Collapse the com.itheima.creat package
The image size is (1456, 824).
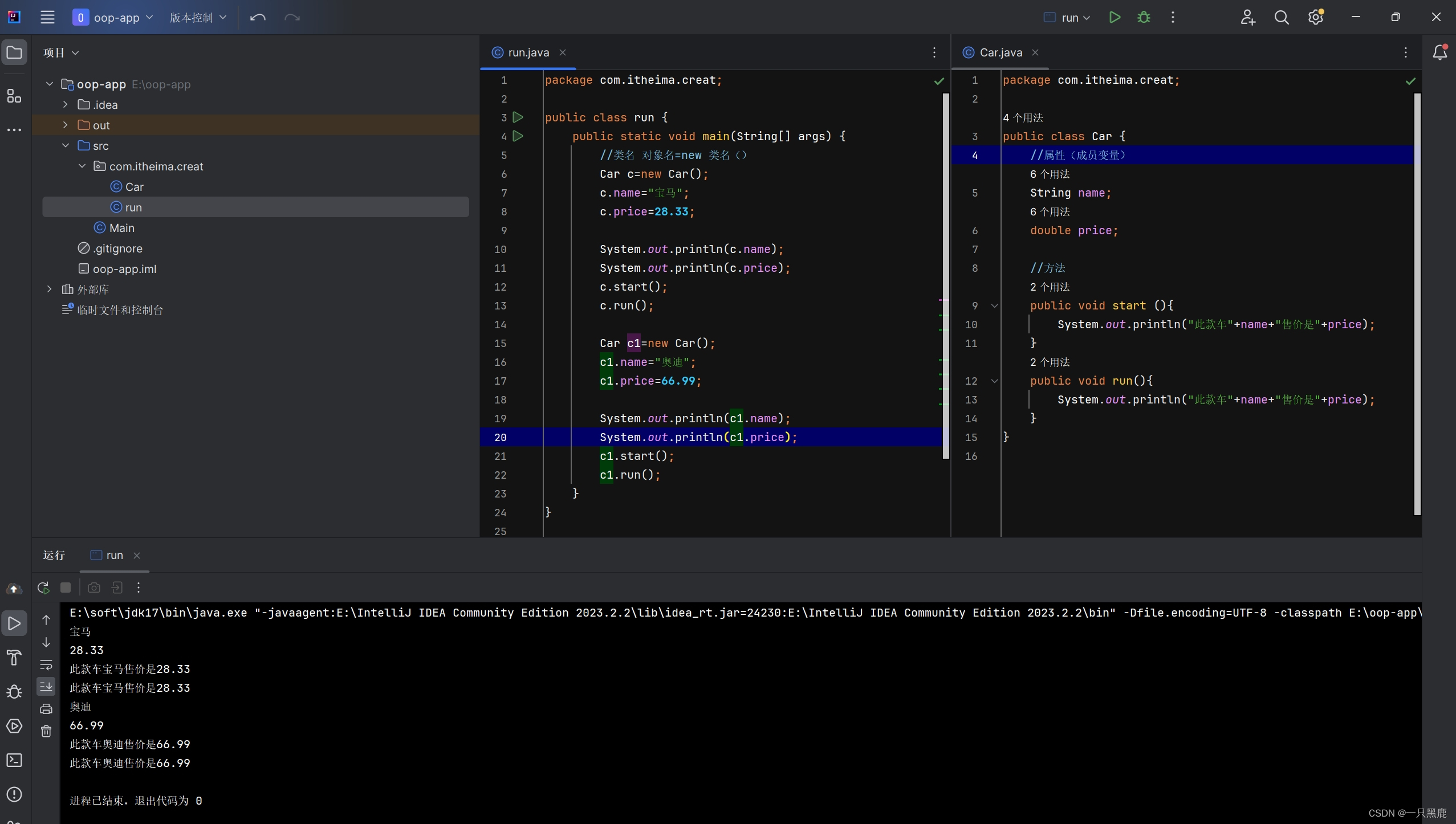click(82, 166)
